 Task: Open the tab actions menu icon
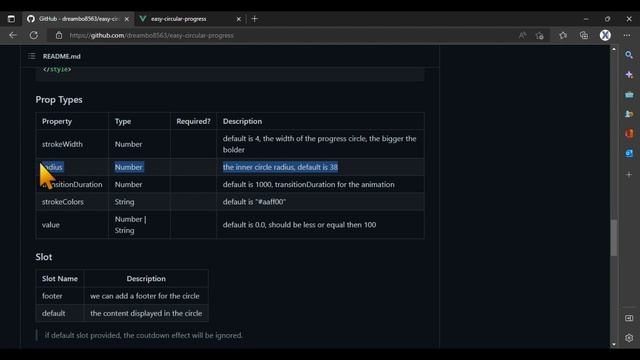pyautogui.click(x=11, y=19)
